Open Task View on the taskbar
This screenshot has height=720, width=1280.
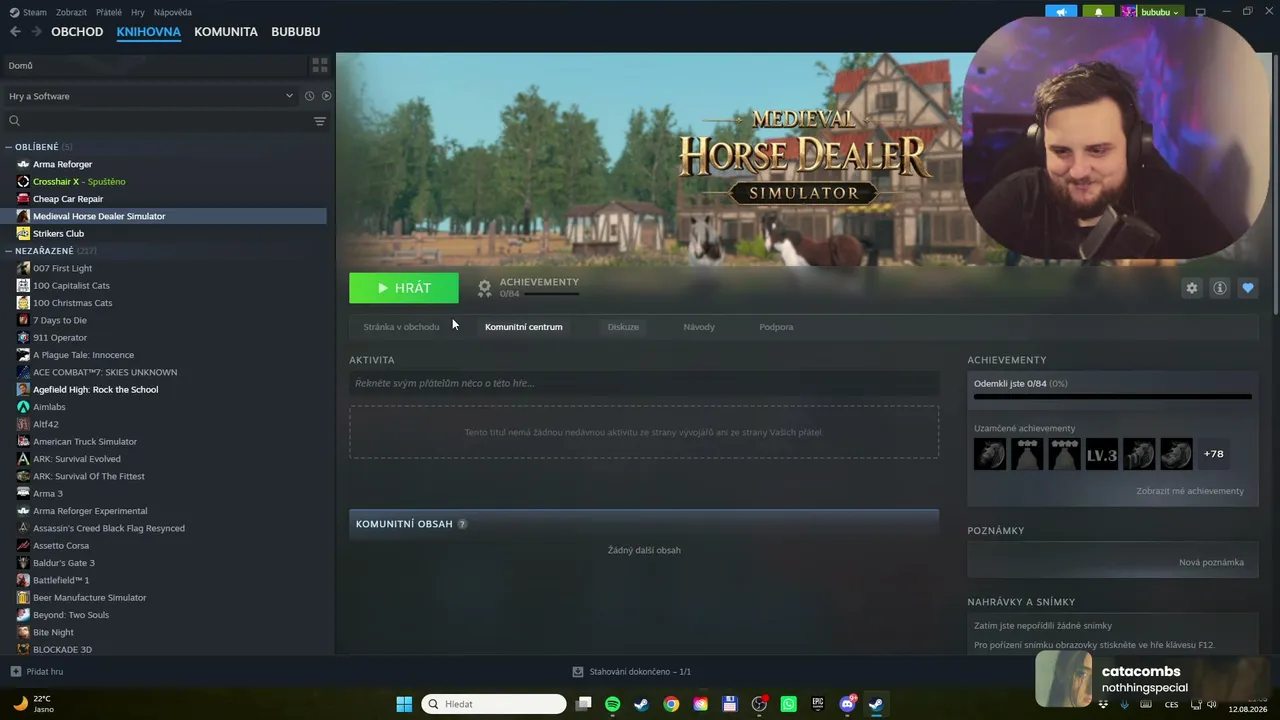click(584, 704)
